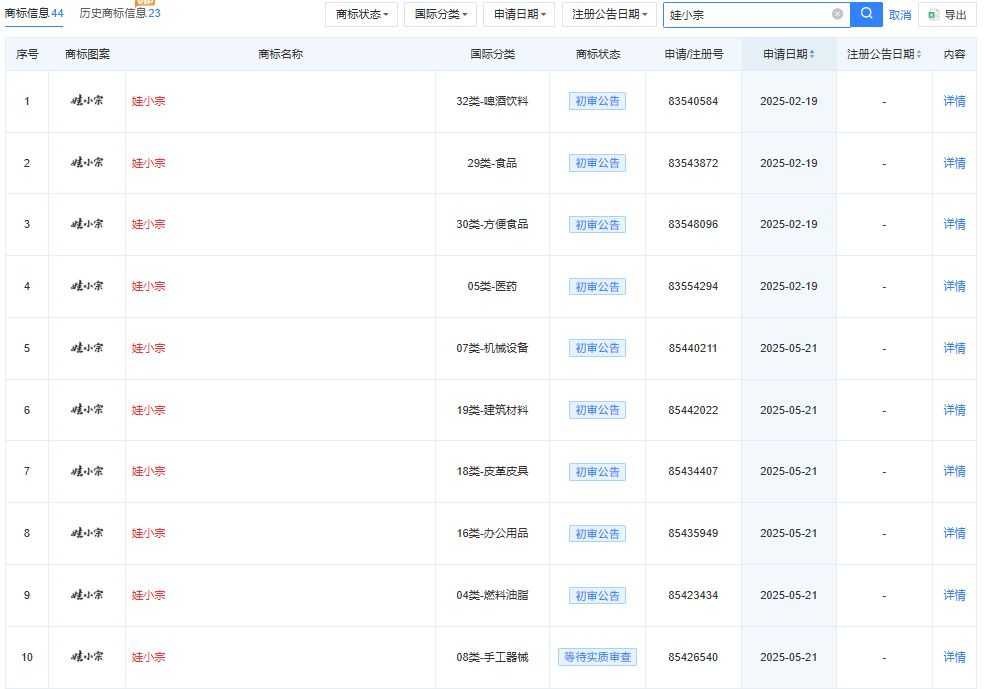985x689 pixels.
Task: Open 详情 for registration 85440211
Action: pos(954,348)
